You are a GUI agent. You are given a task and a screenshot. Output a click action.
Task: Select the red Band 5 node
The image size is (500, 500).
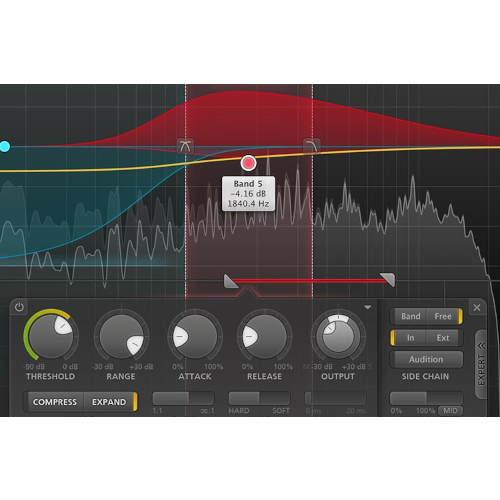[x=248, y=163]
